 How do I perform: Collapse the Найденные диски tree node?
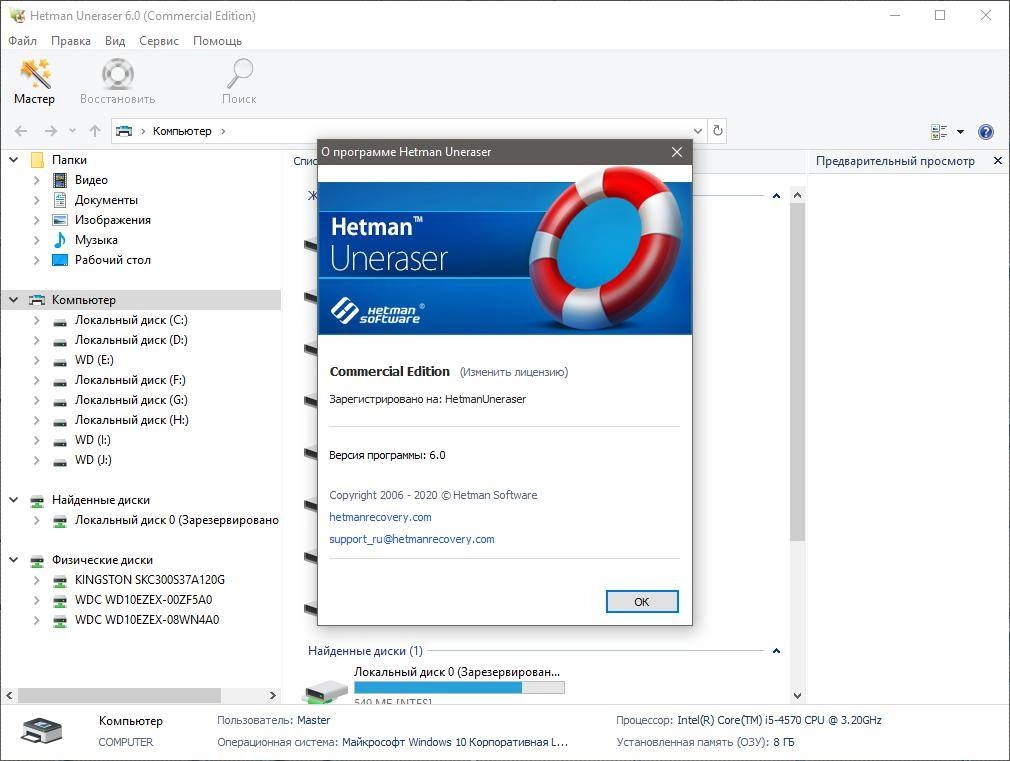click(x=14, y=499)
